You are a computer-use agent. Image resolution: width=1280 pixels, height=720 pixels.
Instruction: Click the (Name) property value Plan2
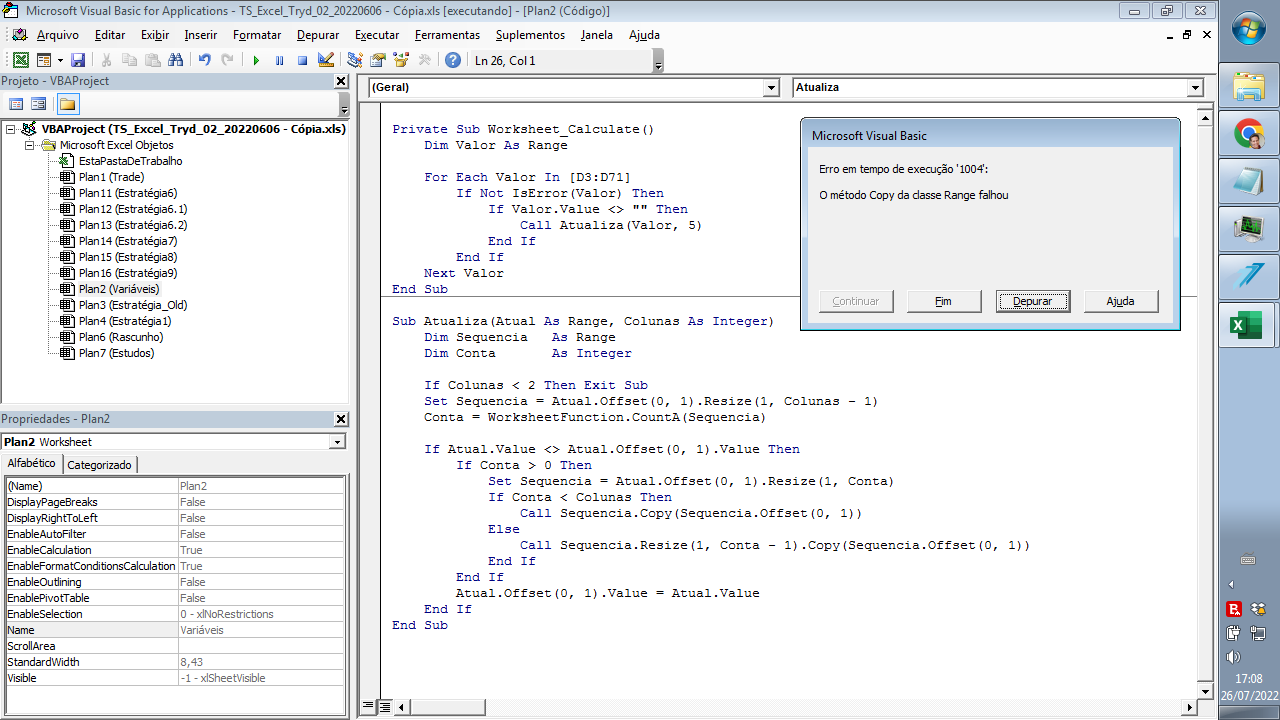261,486
